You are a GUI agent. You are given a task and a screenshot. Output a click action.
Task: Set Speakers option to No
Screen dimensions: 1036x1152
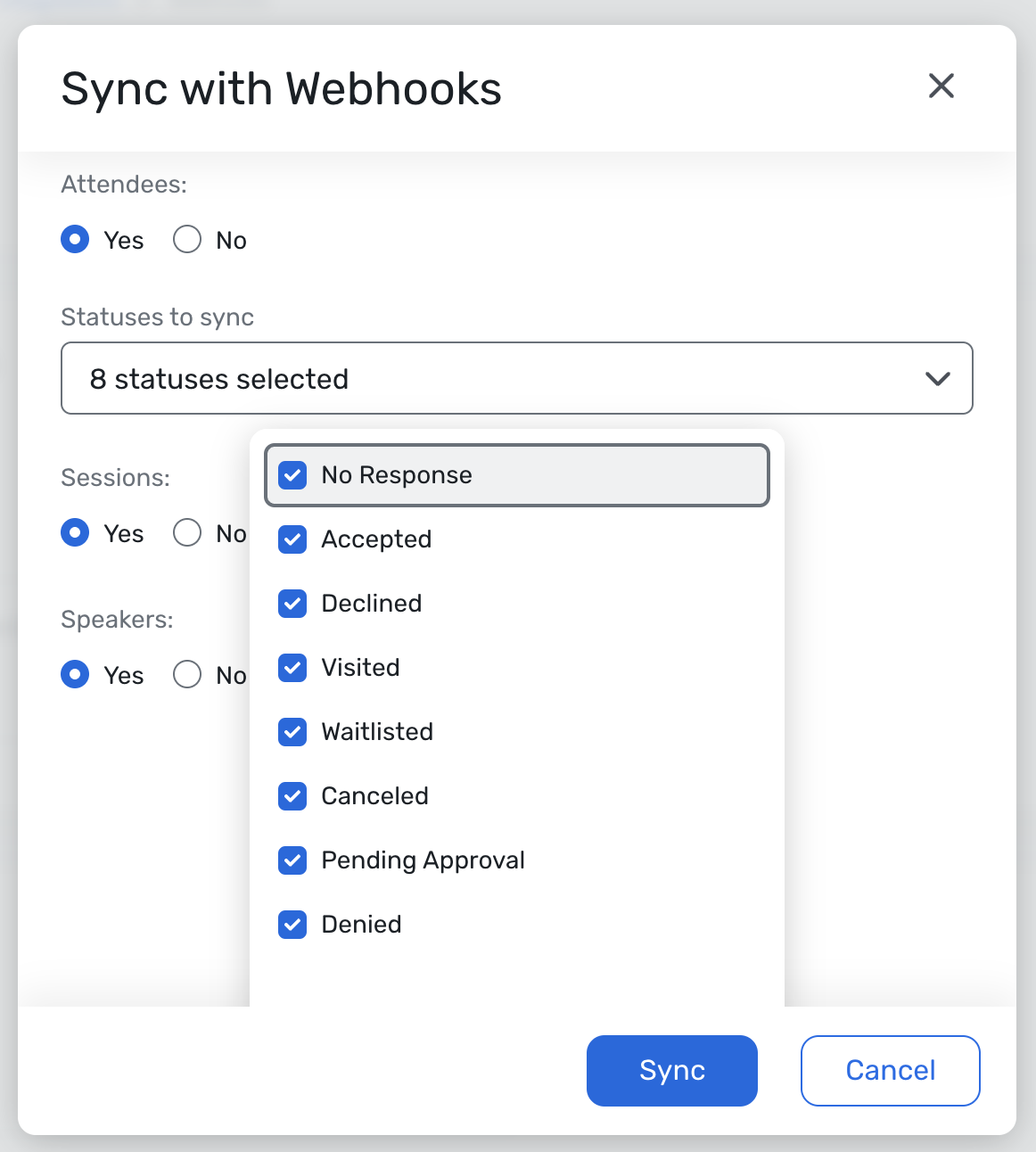[187, 675]
